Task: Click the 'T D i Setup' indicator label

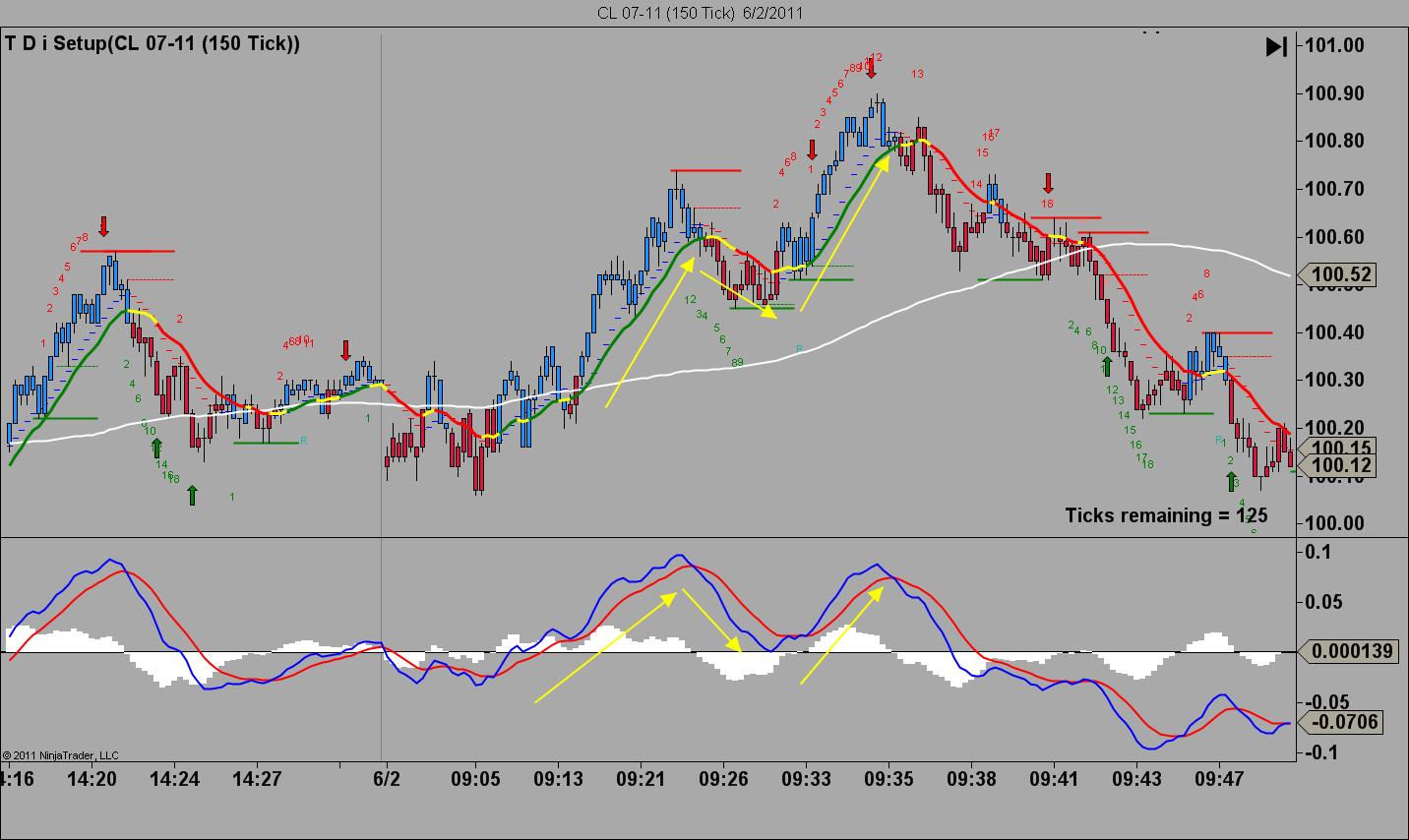Action: (153, 43)
